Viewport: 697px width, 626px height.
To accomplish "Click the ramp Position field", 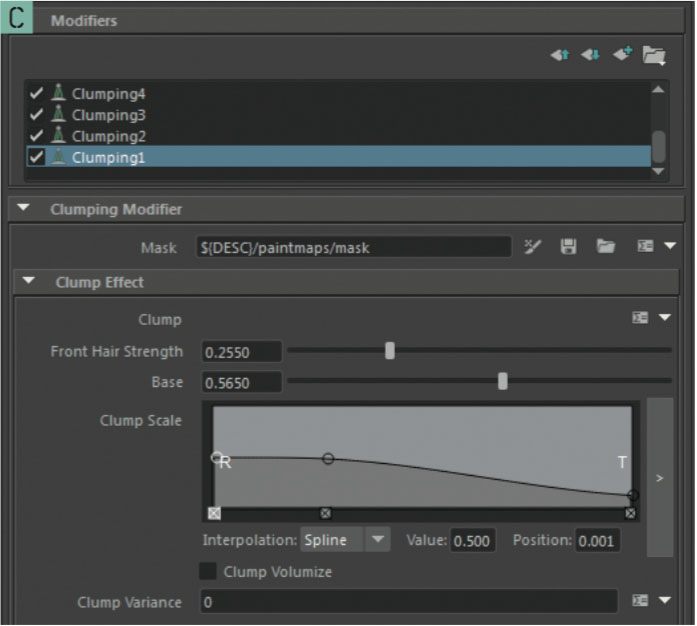I will 597,541.
